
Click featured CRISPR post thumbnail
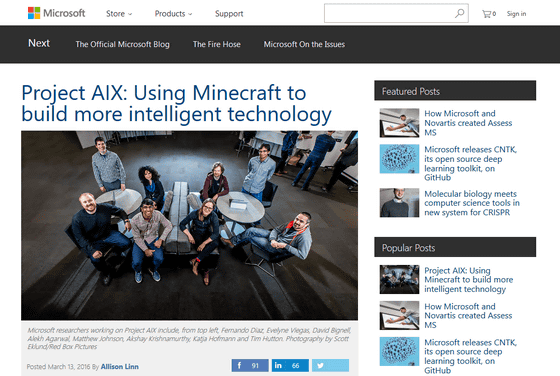click(399, 203)
